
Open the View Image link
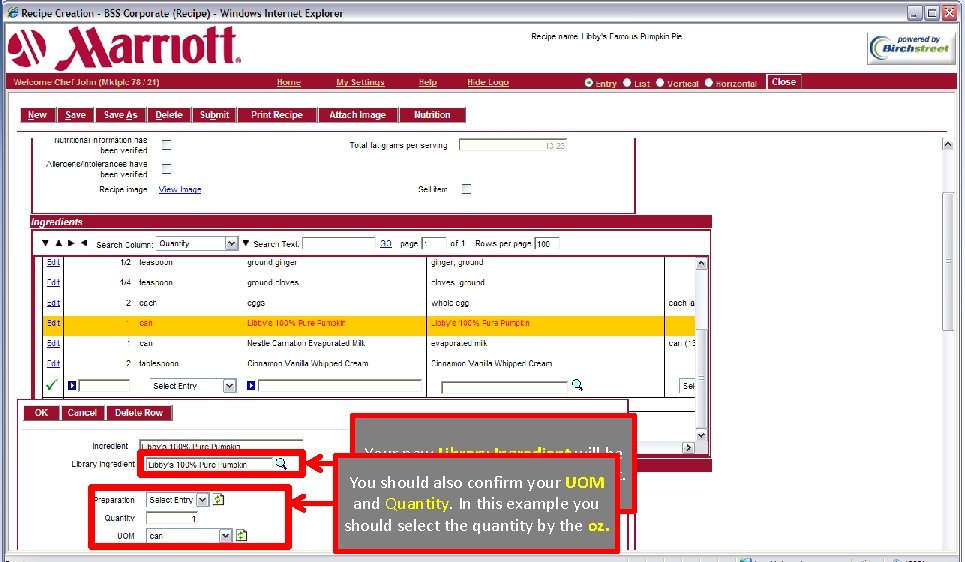pyautogui.click(x=180, y=190)
